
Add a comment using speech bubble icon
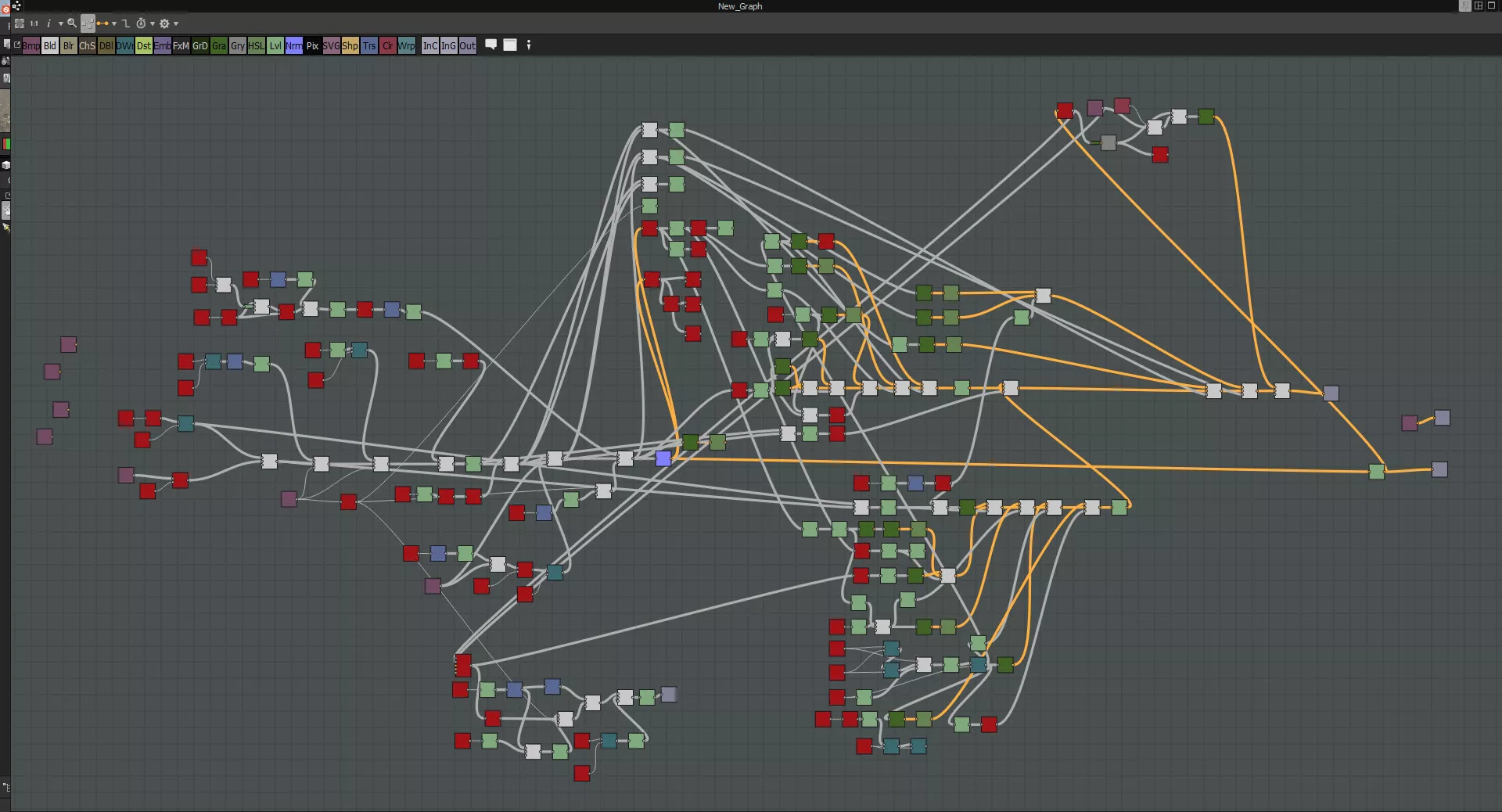click(x=491, y=45)
